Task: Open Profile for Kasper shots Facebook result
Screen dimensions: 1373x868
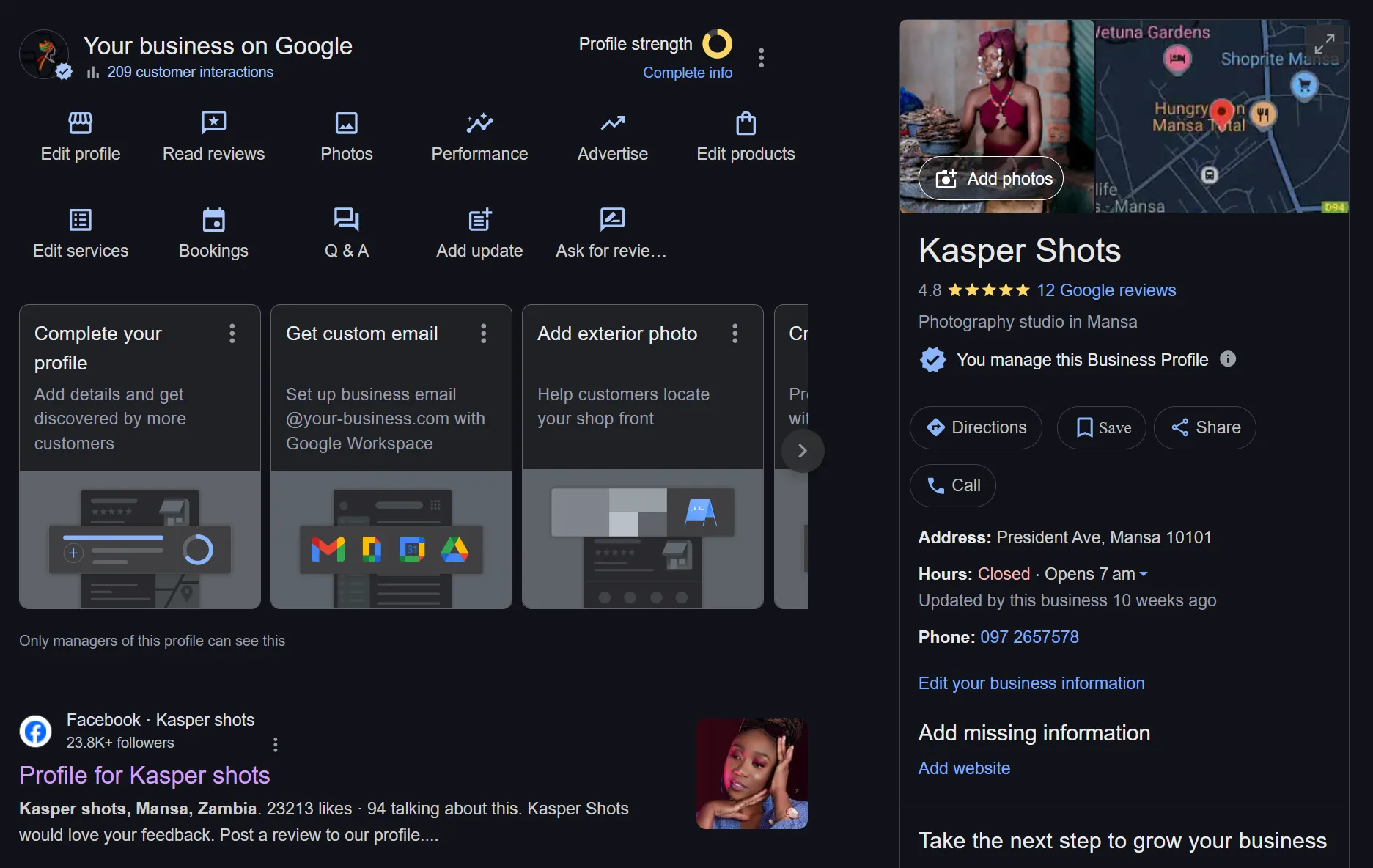Action: (x=144, y=776)
